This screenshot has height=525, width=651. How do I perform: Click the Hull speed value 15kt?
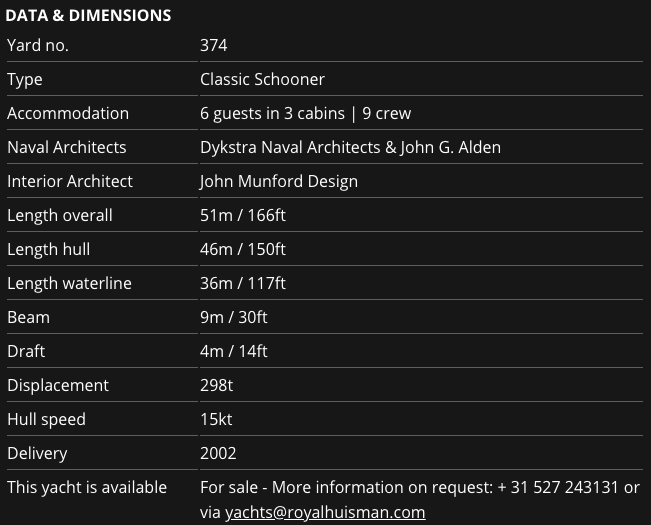tap(216, 419)
